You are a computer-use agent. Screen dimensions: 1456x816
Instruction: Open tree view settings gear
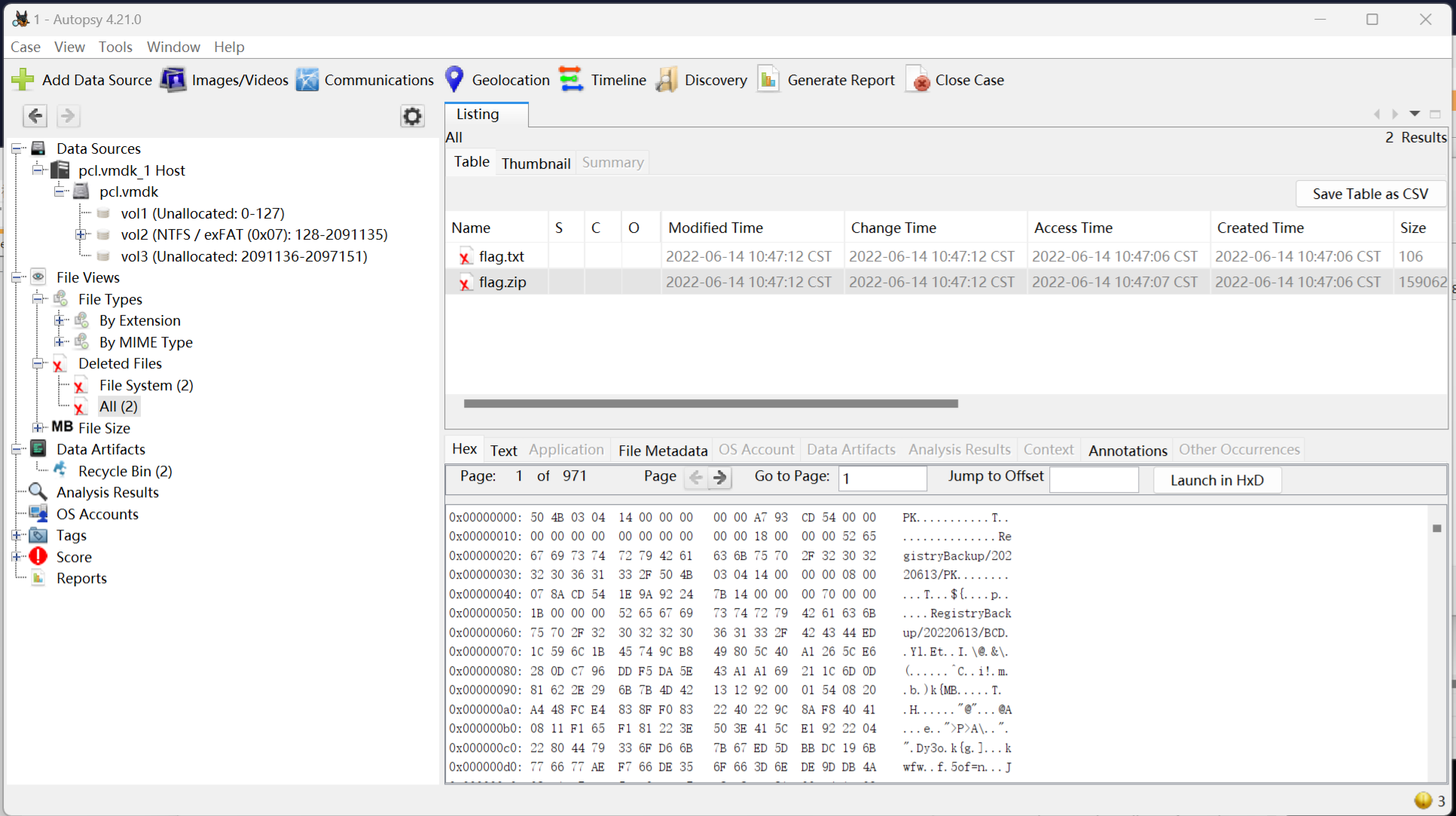412,116
